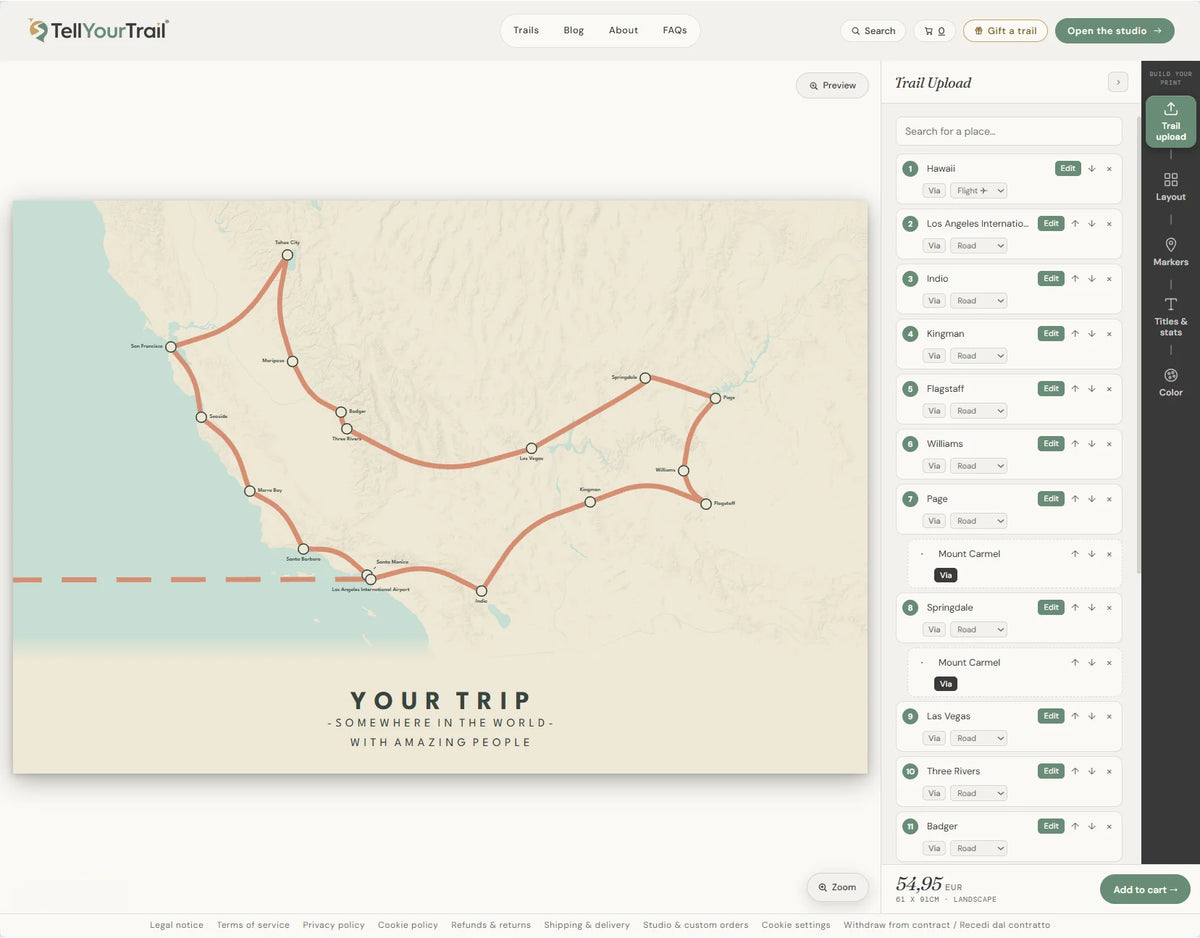
Task: Click the Preview button
Action: point(832,85)
